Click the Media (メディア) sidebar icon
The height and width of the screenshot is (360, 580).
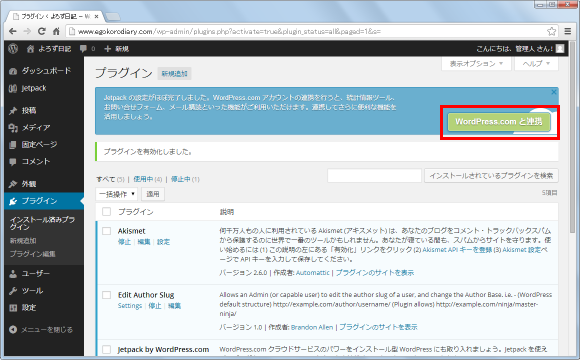coord(13,128)
